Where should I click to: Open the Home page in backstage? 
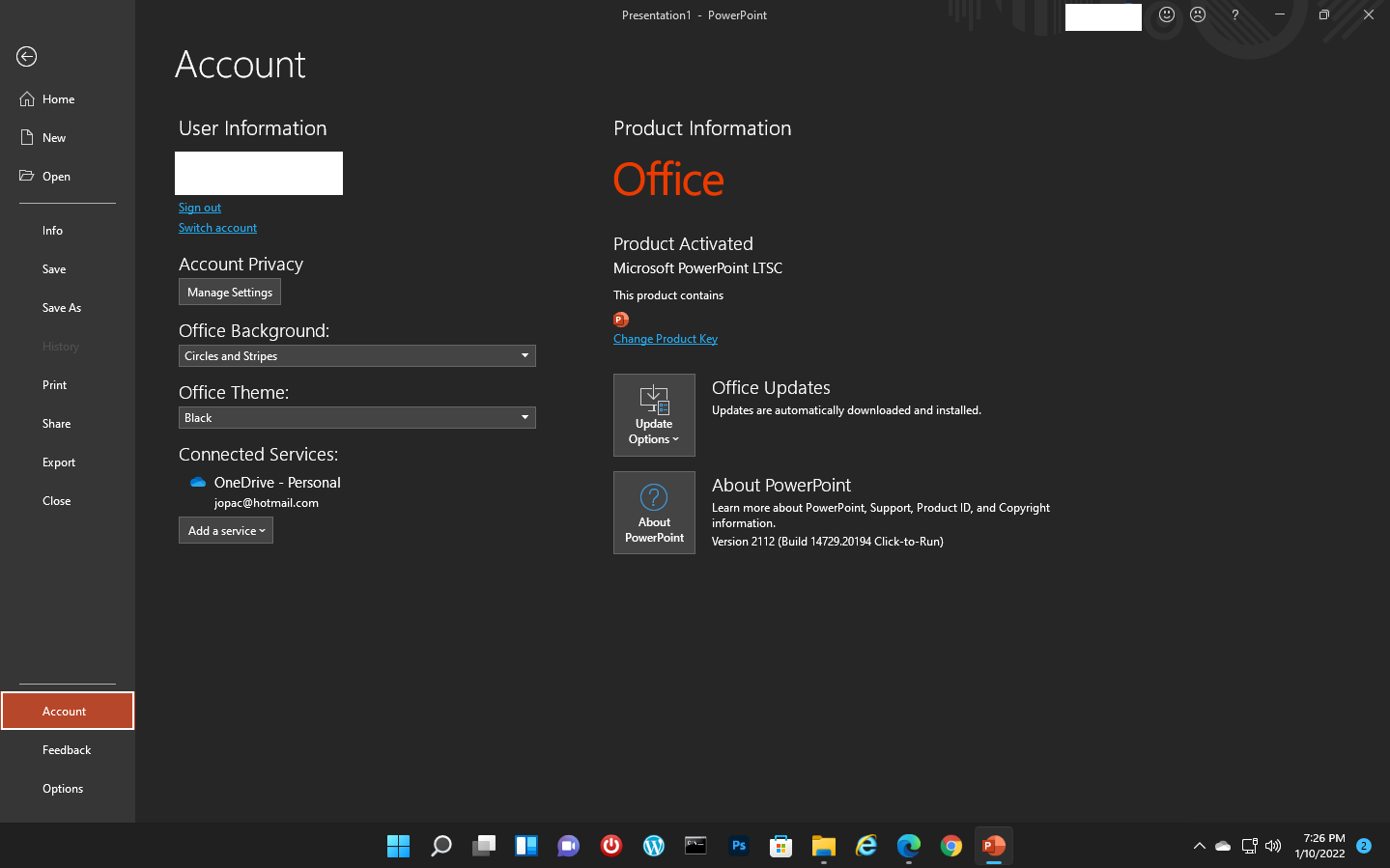[68, 99]
